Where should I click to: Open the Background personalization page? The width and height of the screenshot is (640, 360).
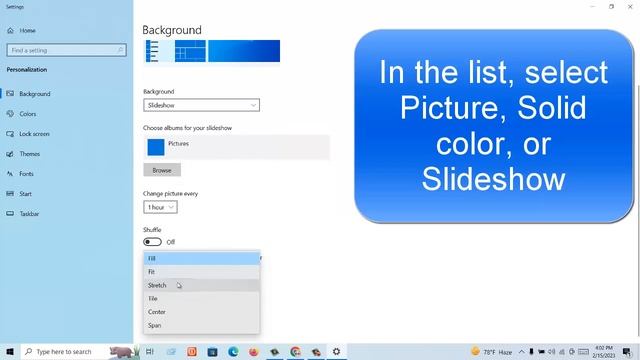pyautogui.click(x=29, y=93)
